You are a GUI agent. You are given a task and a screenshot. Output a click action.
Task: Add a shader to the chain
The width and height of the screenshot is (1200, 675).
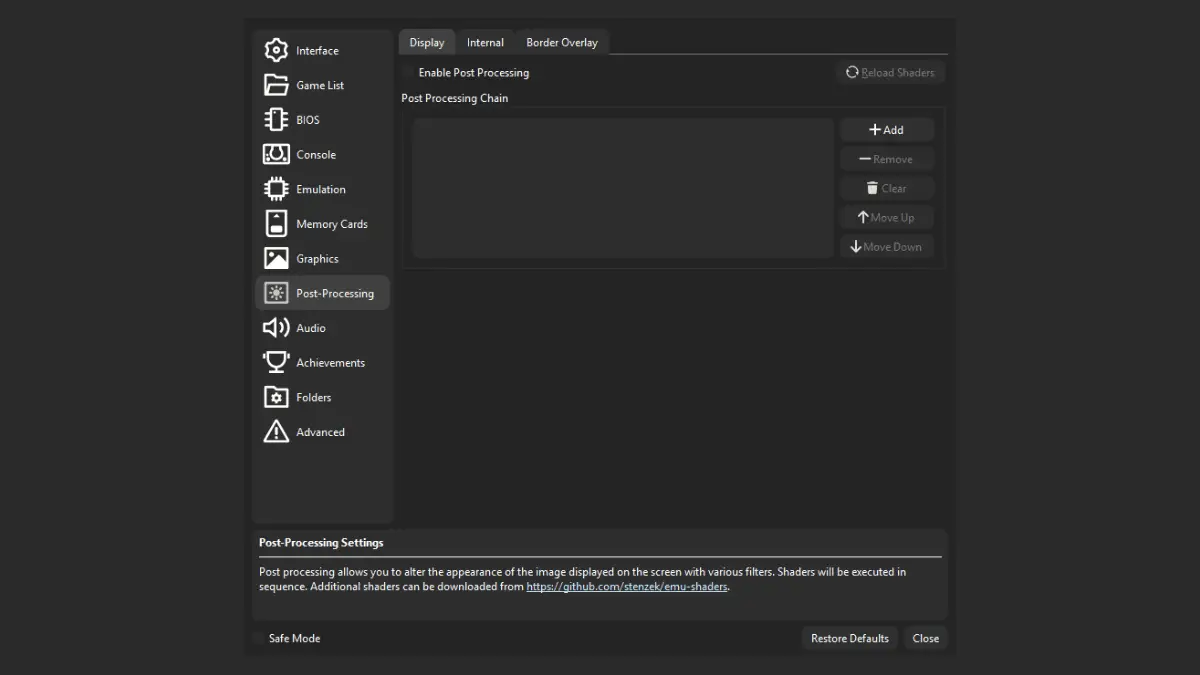click(887, 130)
